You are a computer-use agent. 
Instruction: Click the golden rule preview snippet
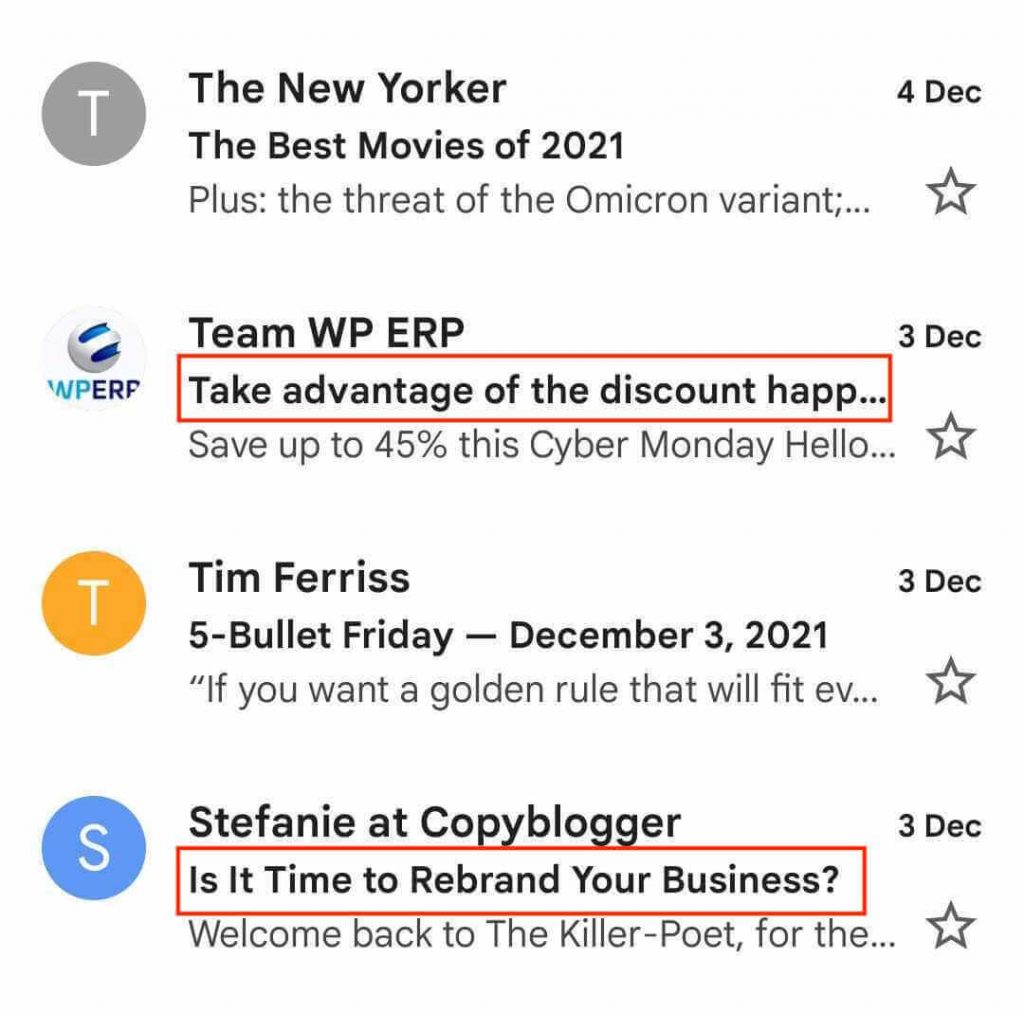[533, 690]
